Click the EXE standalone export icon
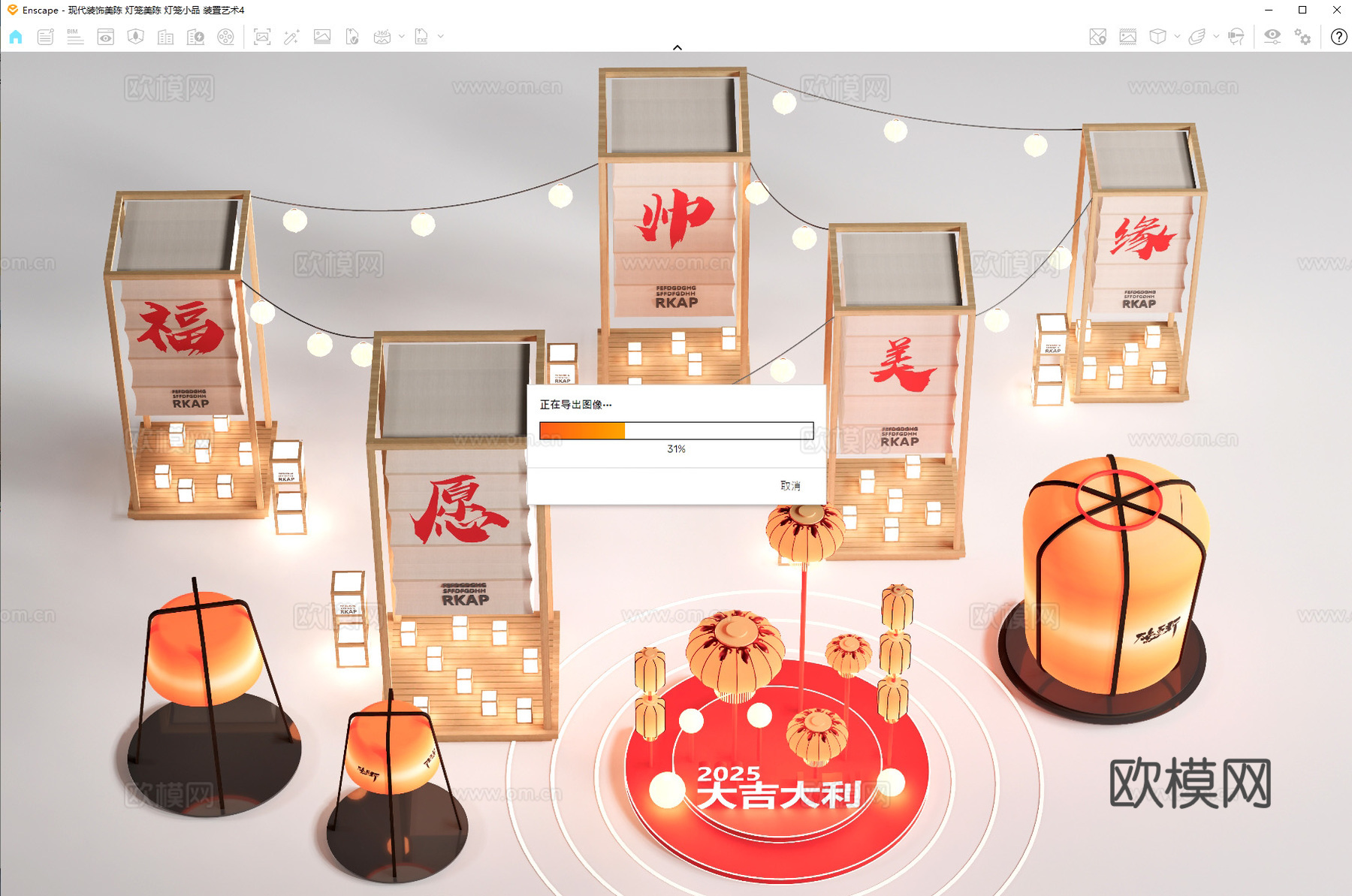 point(421,36)
